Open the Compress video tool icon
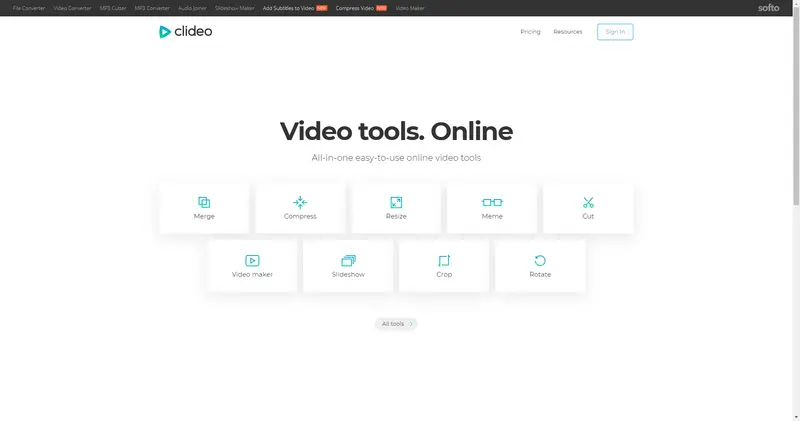The image size is (800, 421). (300, 202)
